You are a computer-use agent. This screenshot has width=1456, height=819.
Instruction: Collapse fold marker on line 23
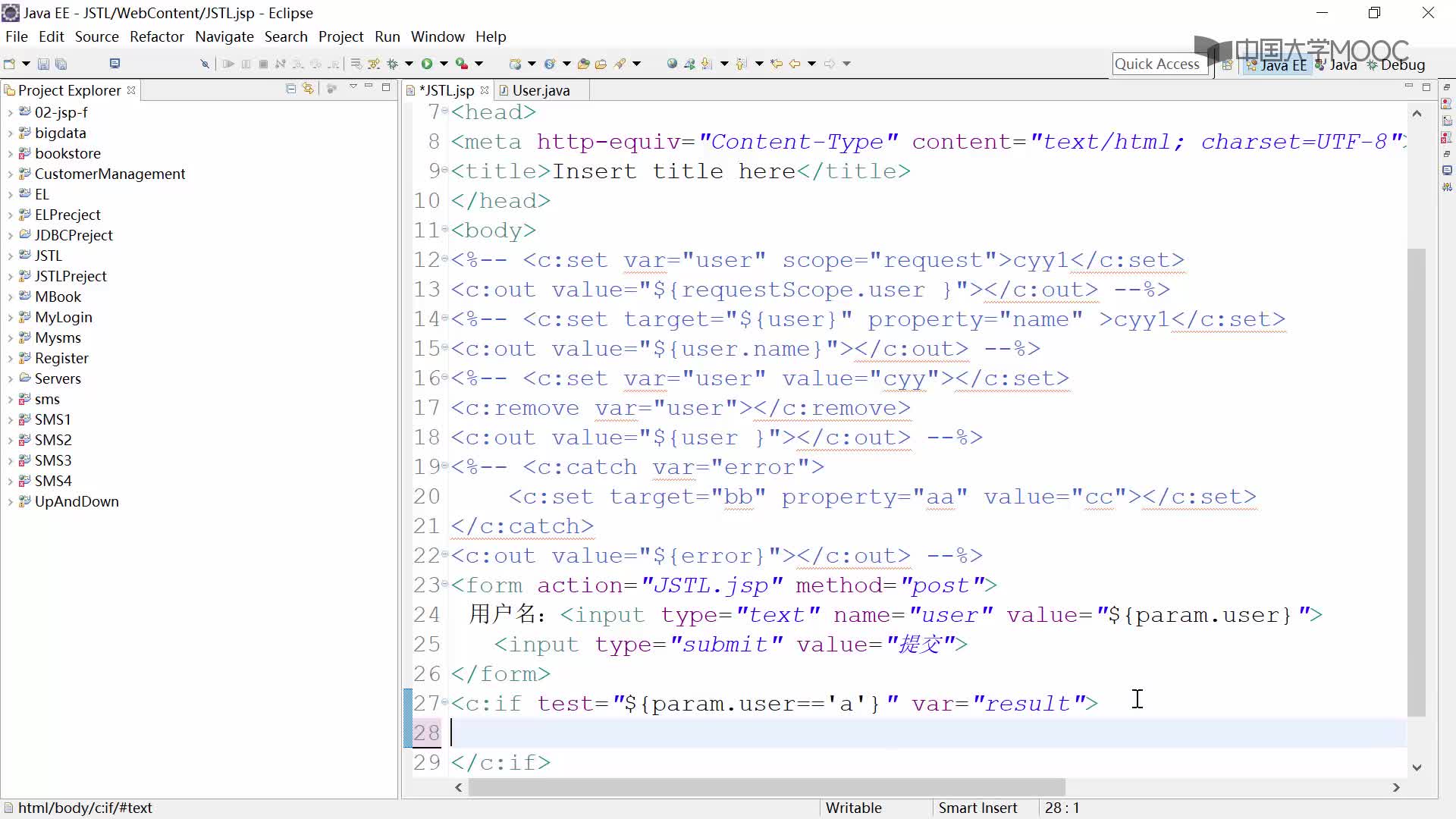pos(445,585)
